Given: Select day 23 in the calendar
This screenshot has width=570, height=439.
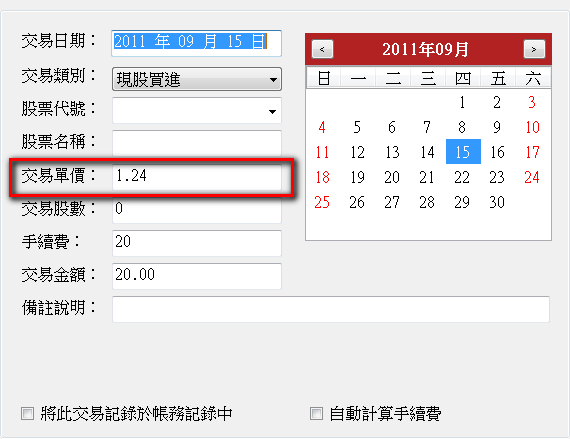Looking at the screenshot, I should 497,177.
